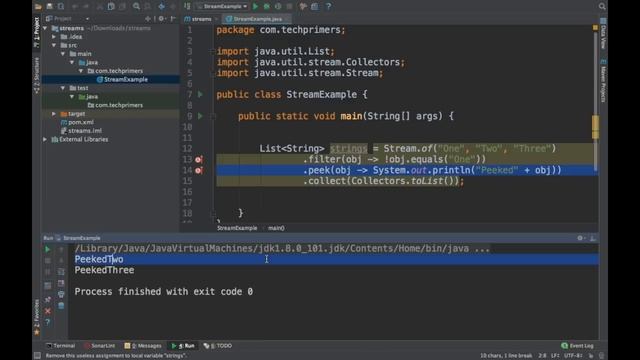
Task: Click the Save All toolbar icon
Action: click(49, 6)
